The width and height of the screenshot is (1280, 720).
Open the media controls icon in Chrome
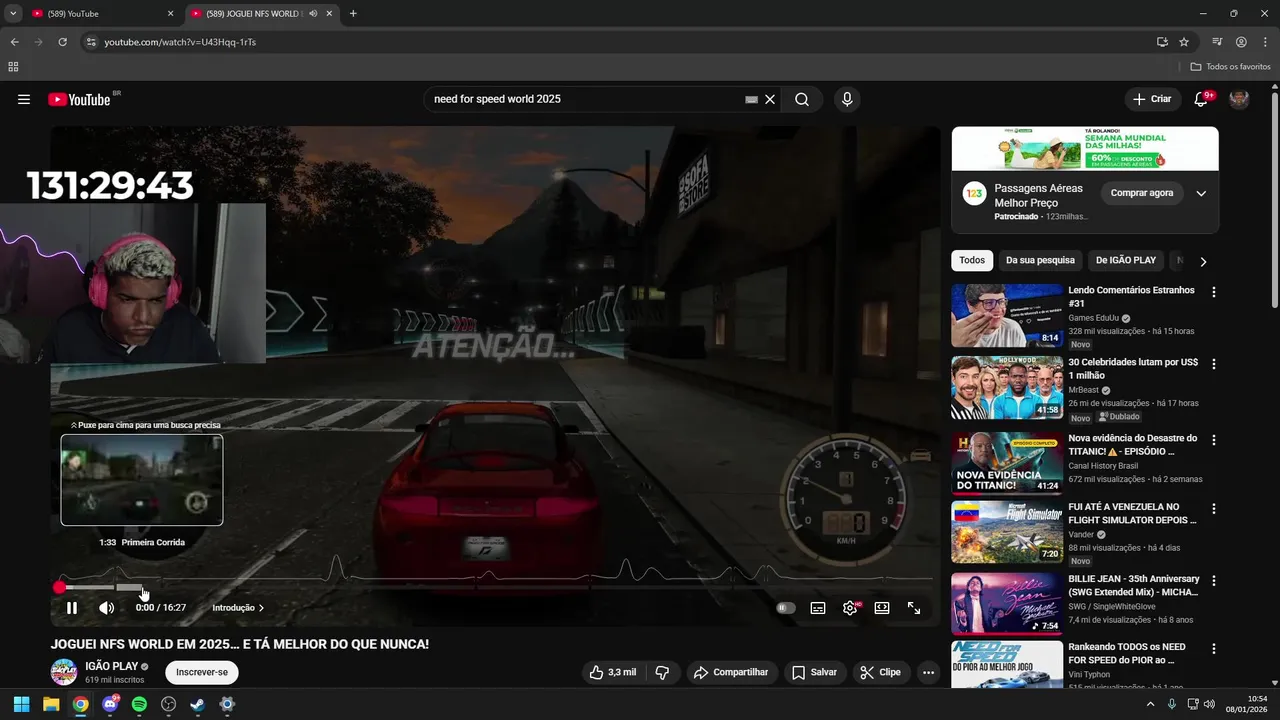coord(1217,42)
